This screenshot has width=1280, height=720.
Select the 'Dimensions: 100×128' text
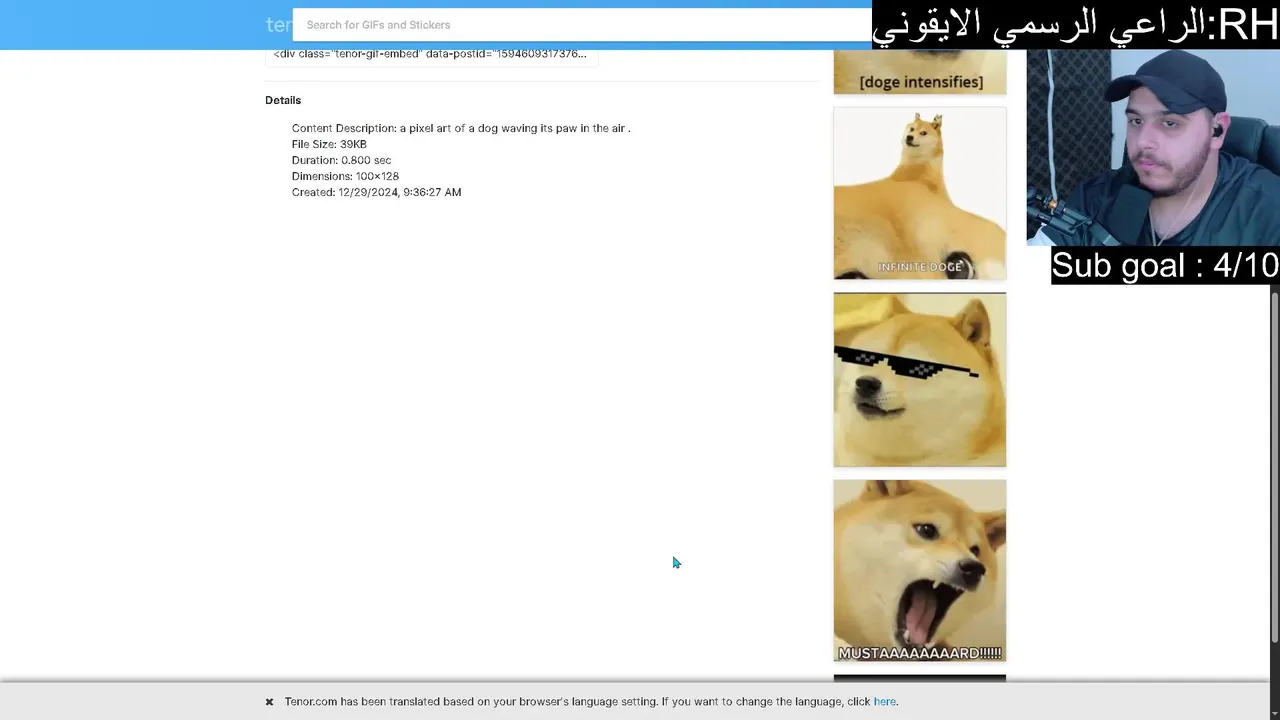click(x=345, y=176)
